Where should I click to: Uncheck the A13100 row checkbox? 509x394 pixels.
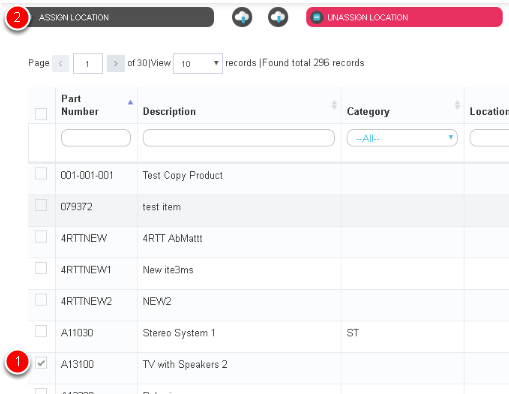click(x=41, y=363)
